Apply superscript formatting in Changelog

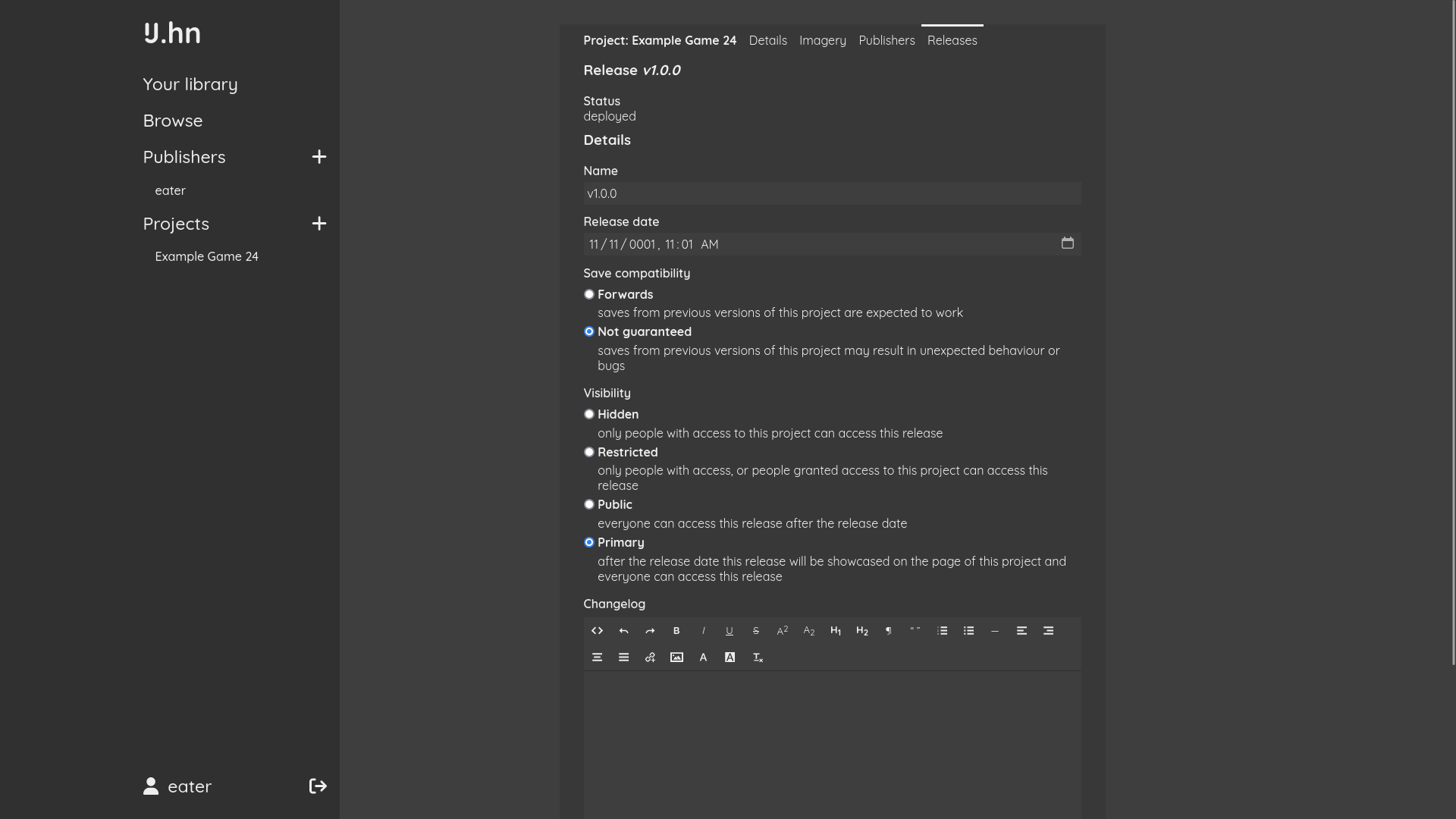[783, 631]
